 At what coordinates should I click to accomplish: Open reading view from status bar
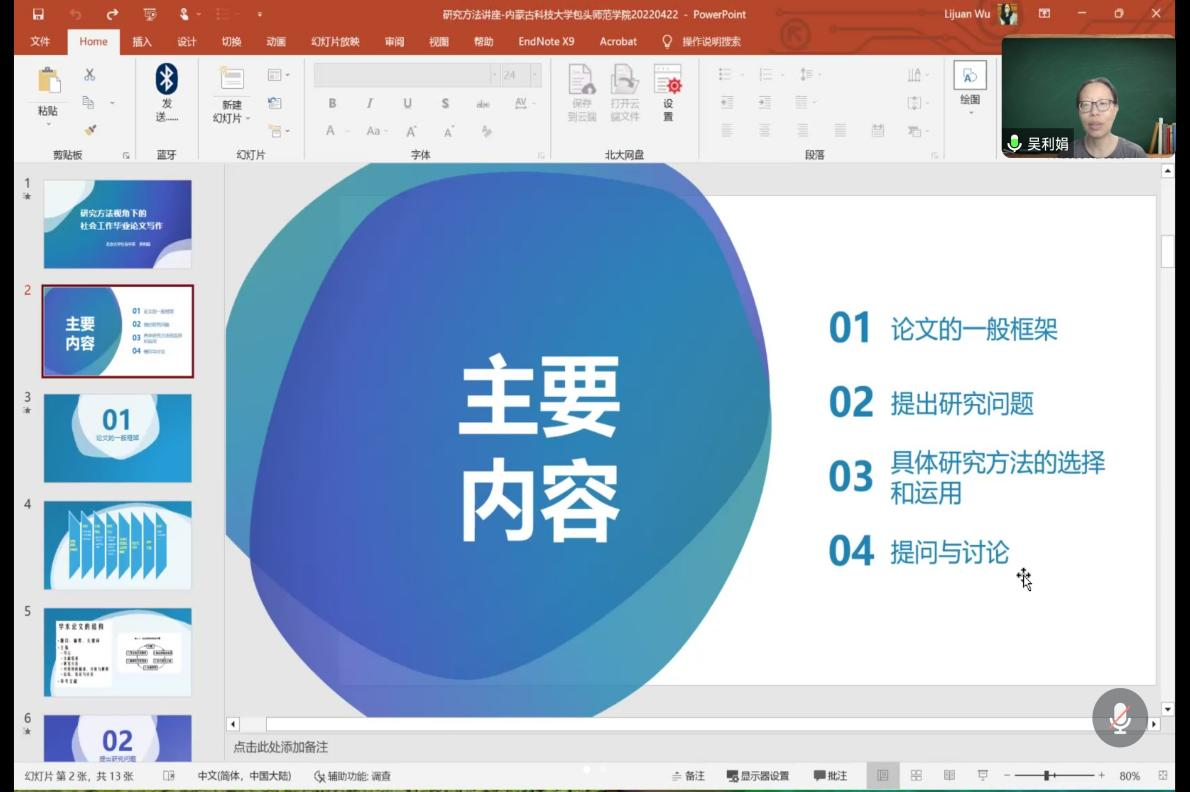(x=950, y=776)
